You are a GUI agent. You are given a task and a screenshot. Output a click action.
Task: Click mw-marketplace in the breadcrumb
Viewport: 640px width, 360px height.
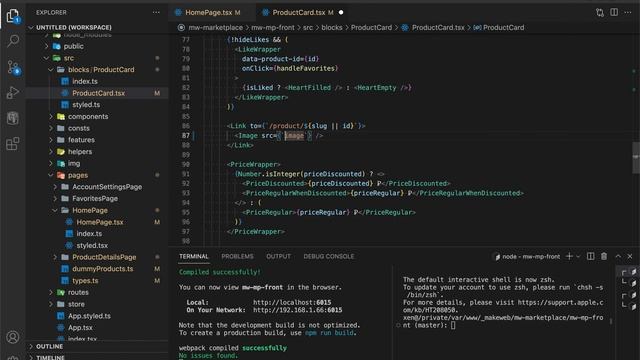[215, 28]
